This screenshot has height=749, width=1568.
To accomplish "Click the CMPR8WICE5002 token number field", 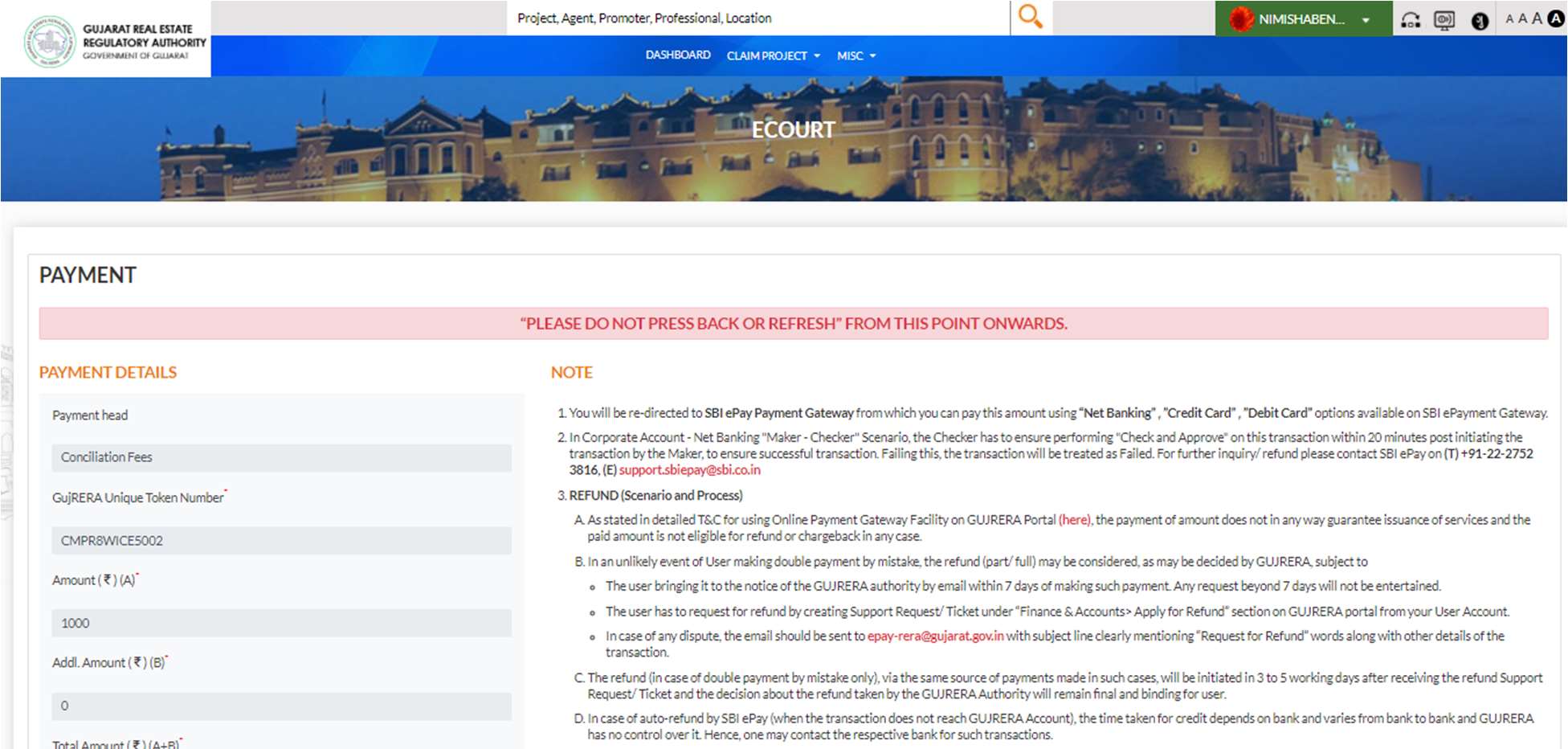I will point(281,541).
